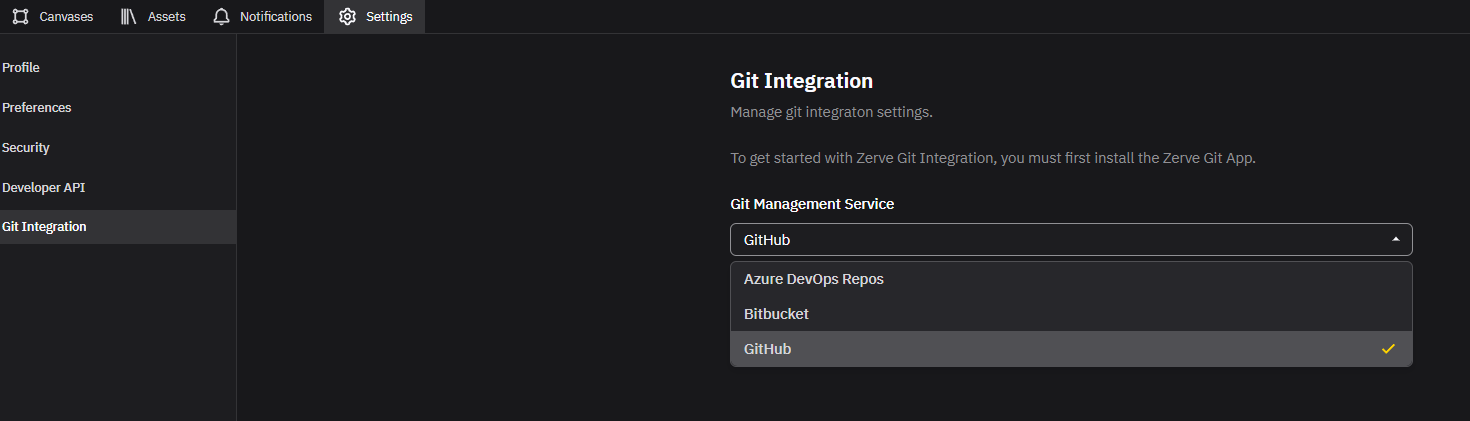This screenshot has width=1470, height=421.
Task: Open the Canvases tab label
Action: point(66,17)
